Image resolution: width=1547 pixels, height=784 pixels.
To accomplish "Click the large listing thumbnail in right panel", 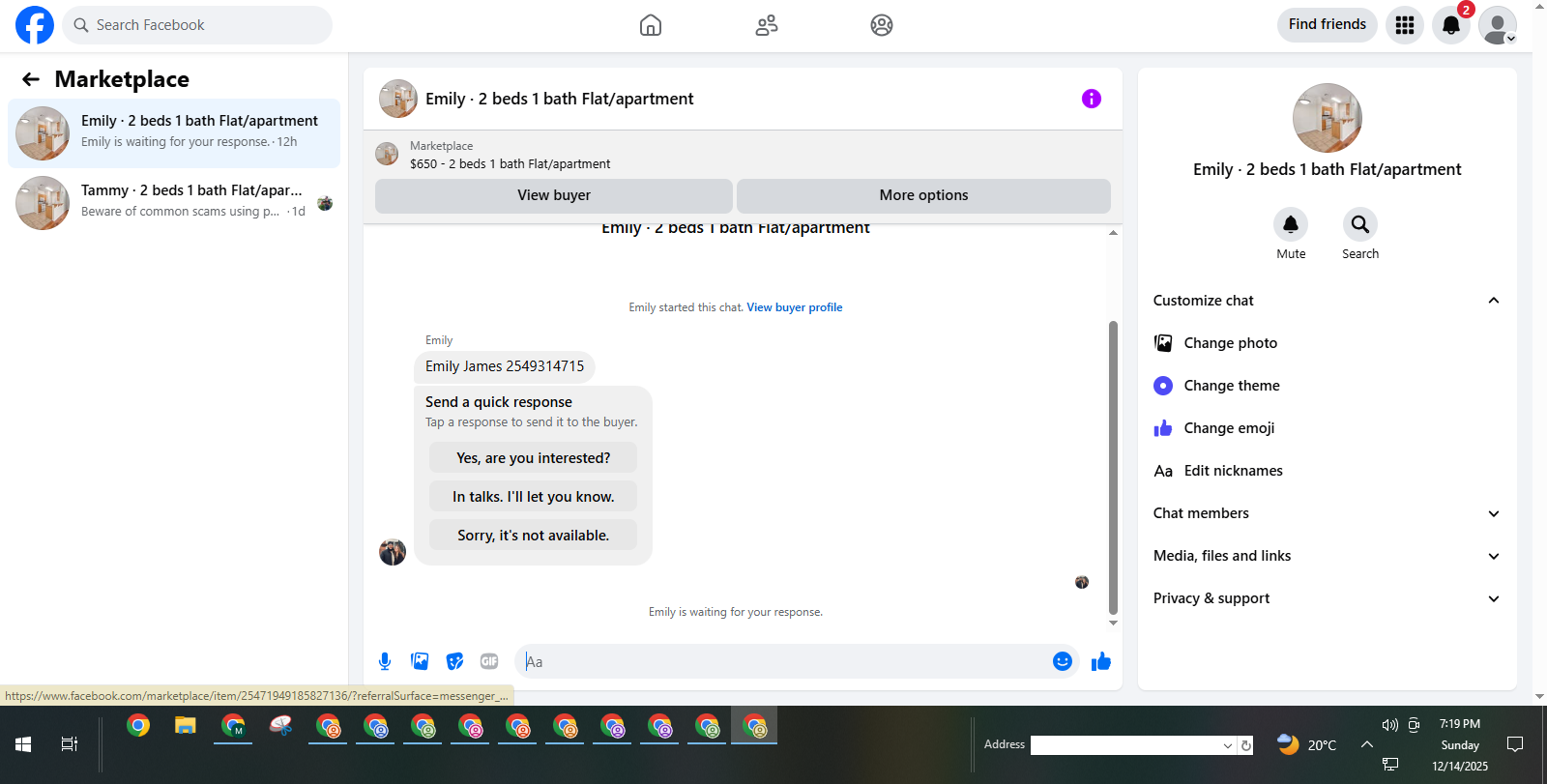I will click(x=1328, y=118).
